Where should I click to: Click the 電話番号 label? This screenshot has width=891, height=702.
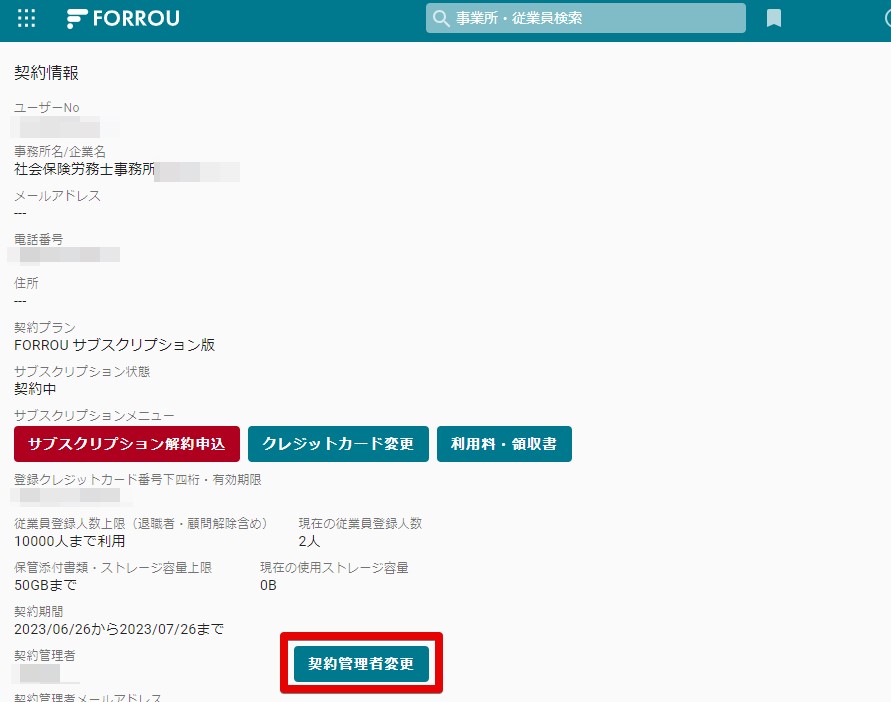38,239
